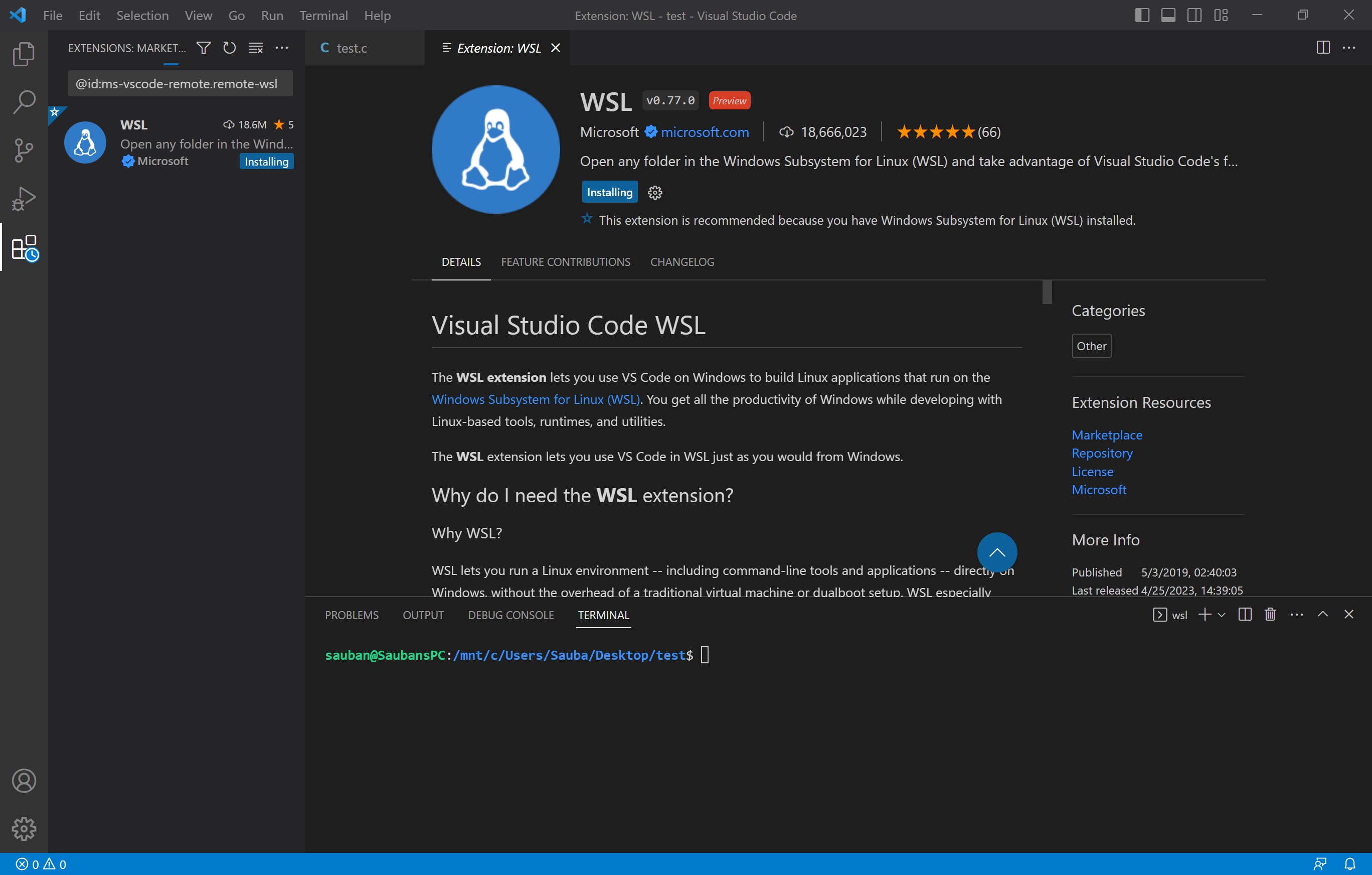Open the Repository resource link
The image size is (1372, 875).
click(x=1102, y=453)
